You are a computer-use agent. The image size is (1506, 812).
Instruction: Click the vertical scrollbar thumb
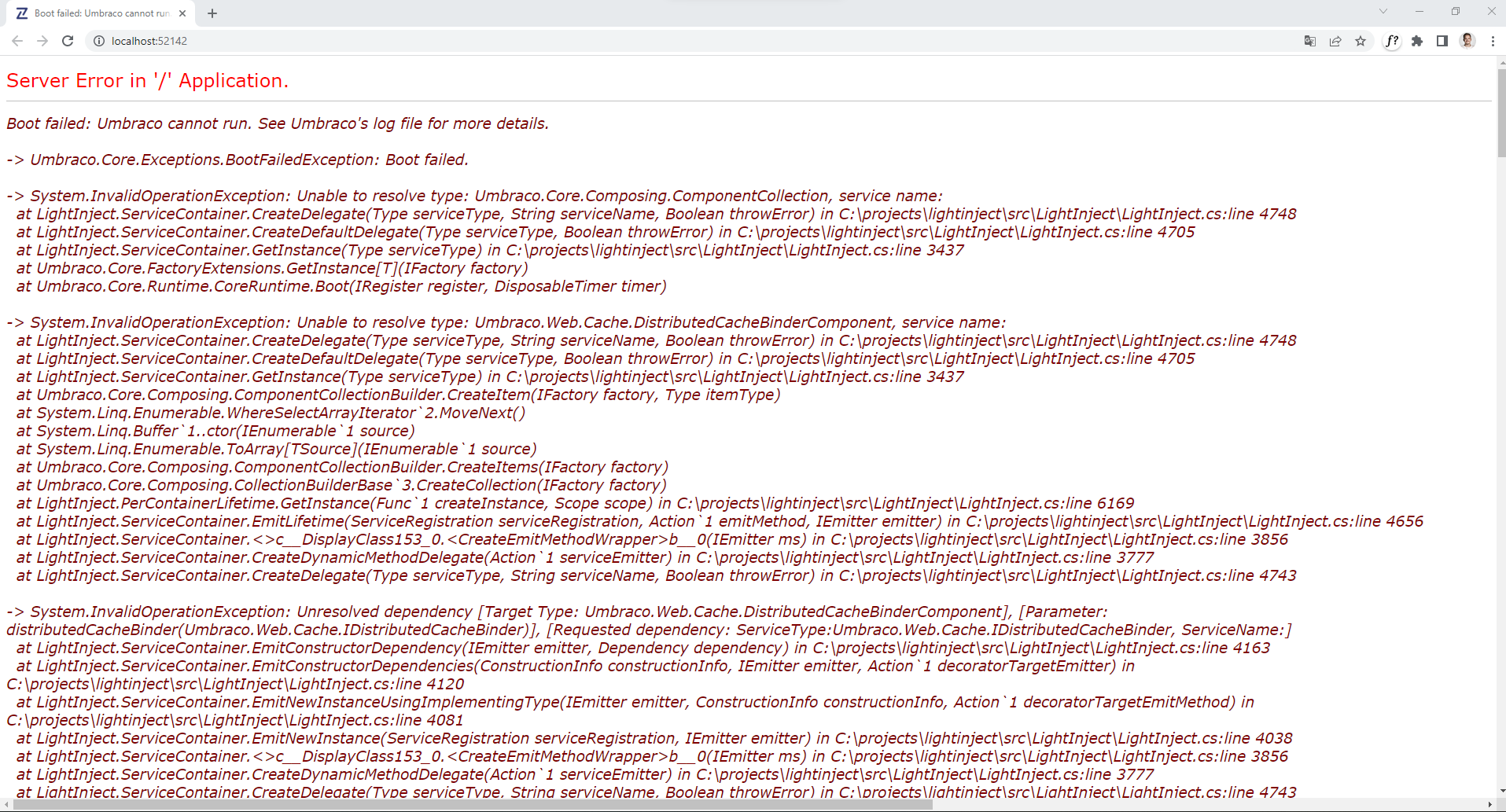[1500, 112]
